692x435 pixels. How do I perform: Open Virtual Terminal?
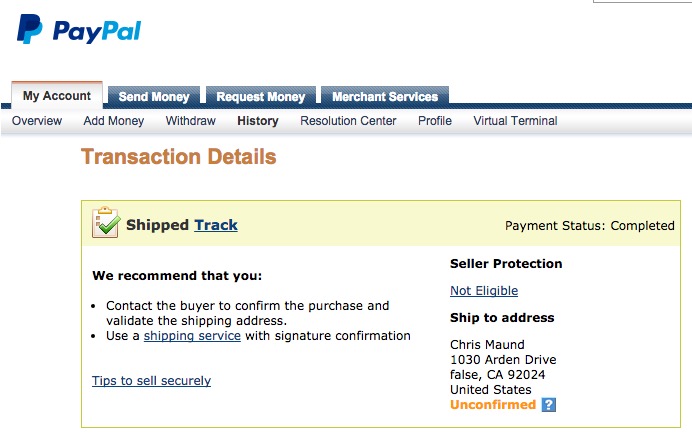(515, 121)
